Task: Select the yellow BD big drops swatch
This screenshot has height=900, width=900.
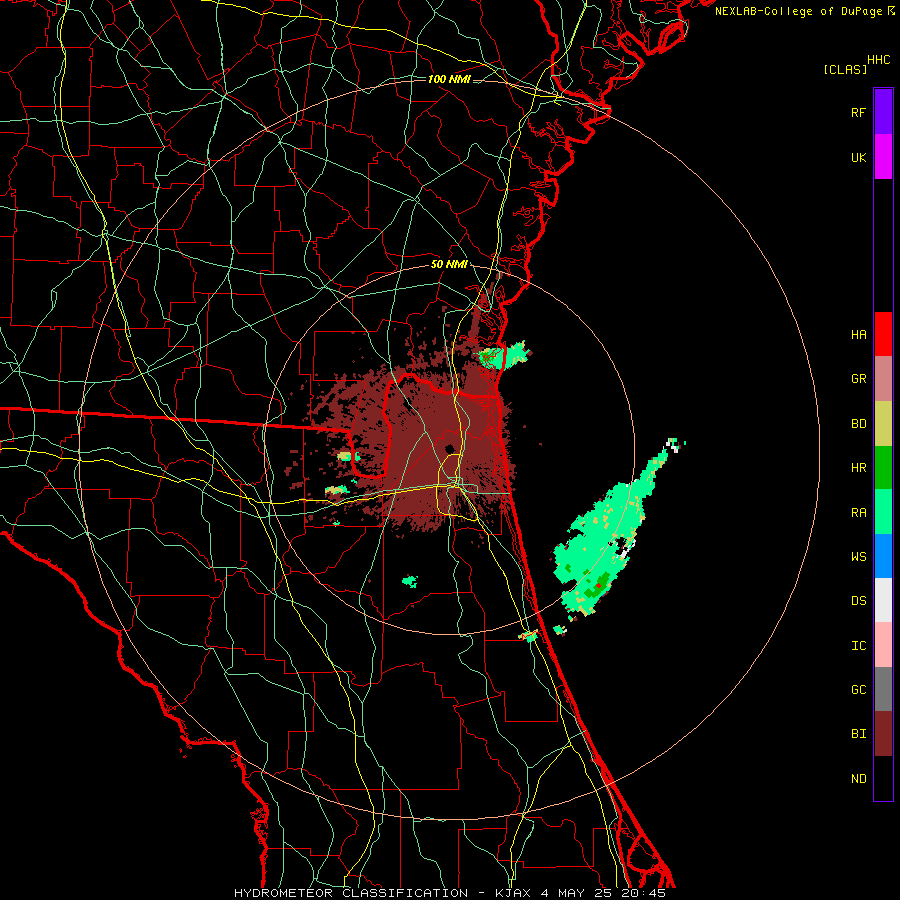Action: tap(883, 424)
